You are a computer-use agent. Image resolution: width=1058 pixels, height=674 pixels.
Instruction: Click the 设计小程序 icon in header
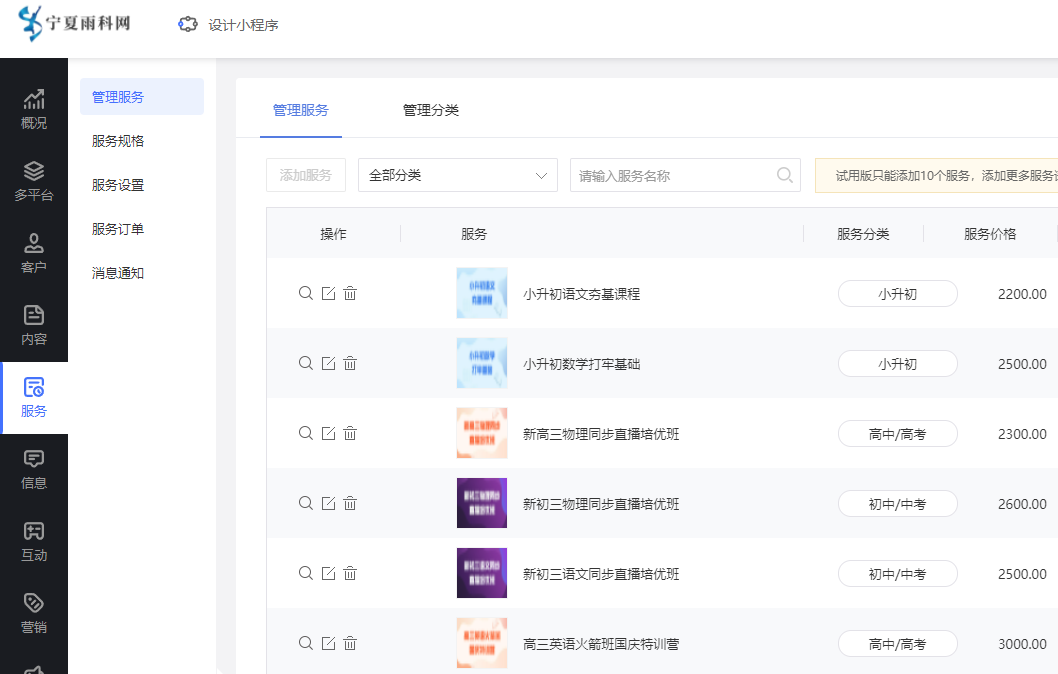(x=188, y=24)
